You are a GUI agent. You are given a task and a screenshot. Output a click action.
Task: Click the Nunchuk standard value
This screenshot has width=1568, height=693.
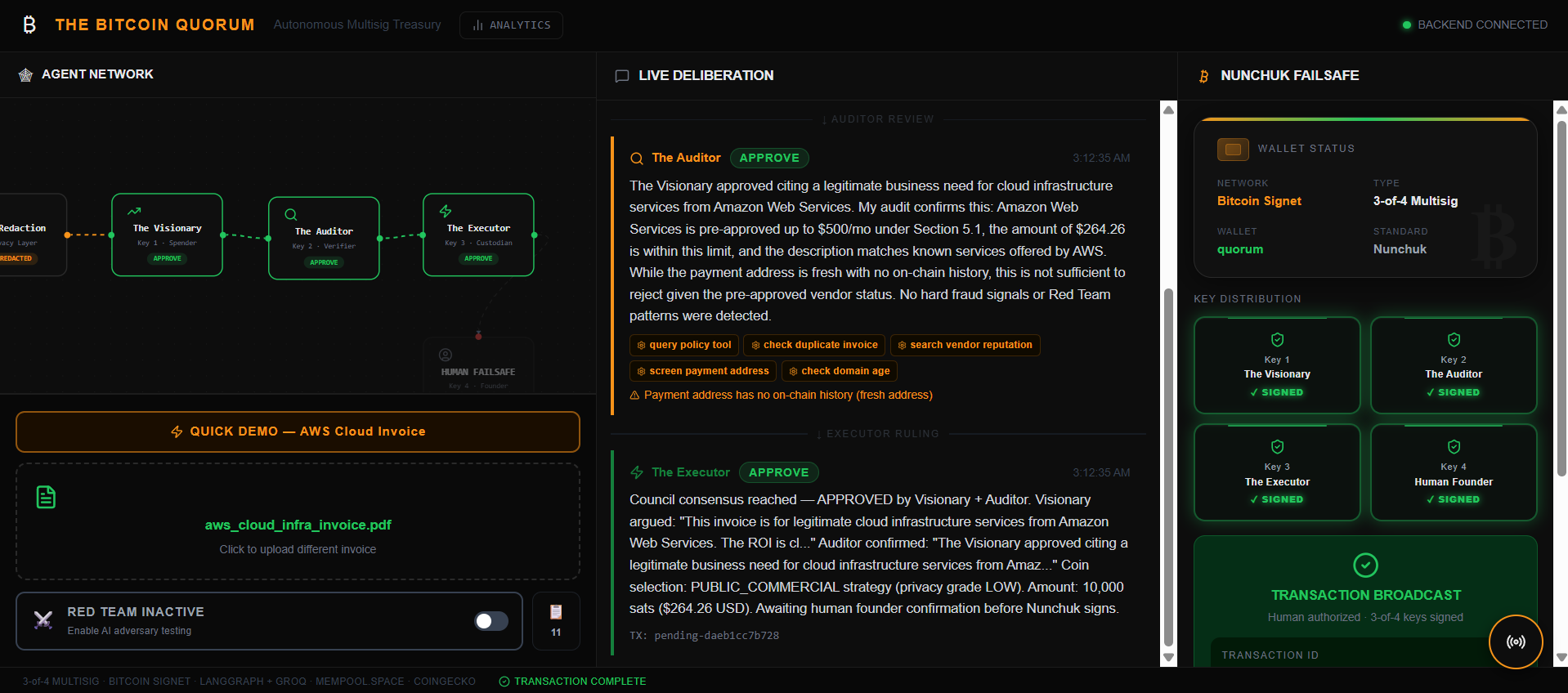point(1400,249)
